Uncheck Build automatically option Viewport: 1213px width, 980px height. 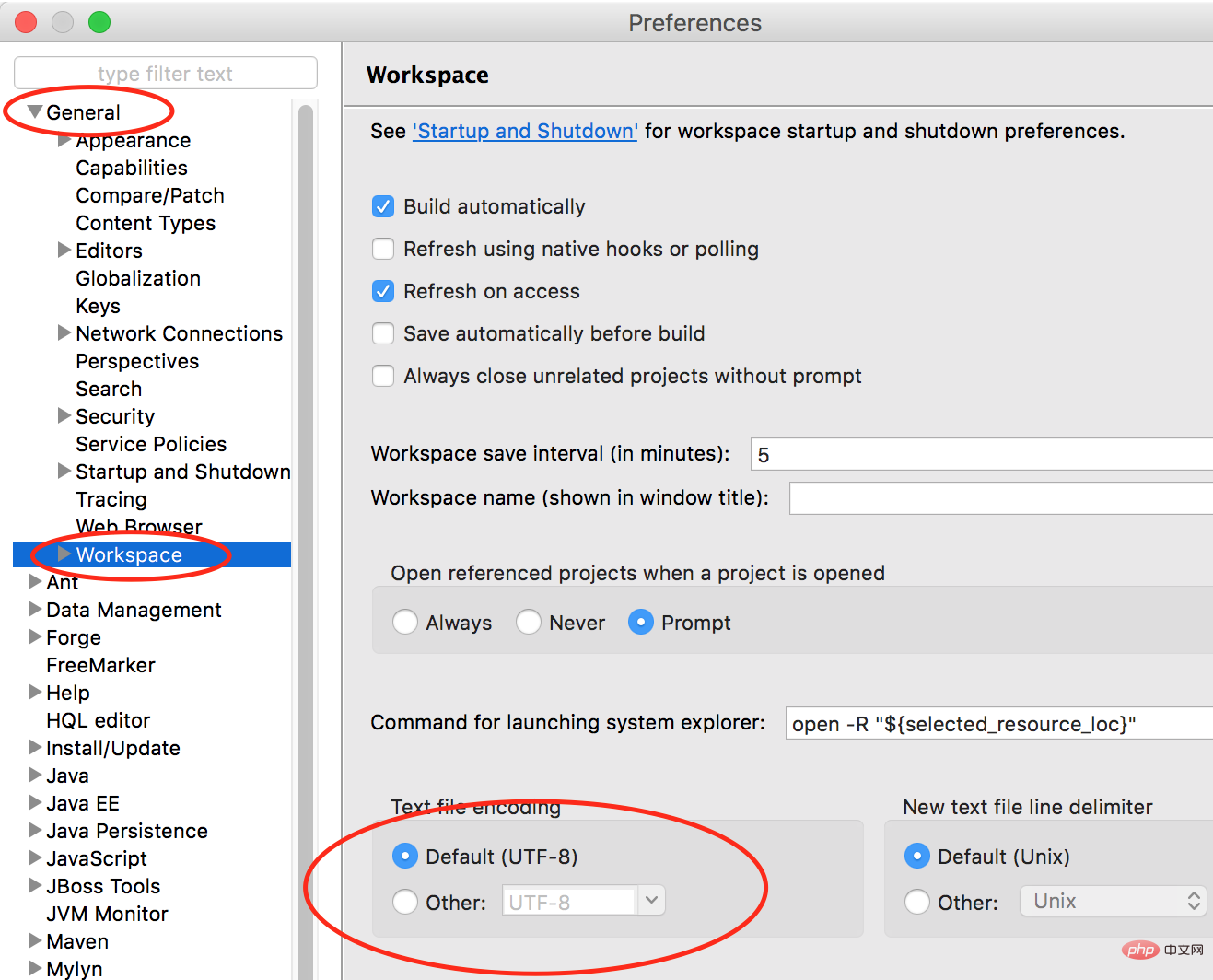point(383,206)
